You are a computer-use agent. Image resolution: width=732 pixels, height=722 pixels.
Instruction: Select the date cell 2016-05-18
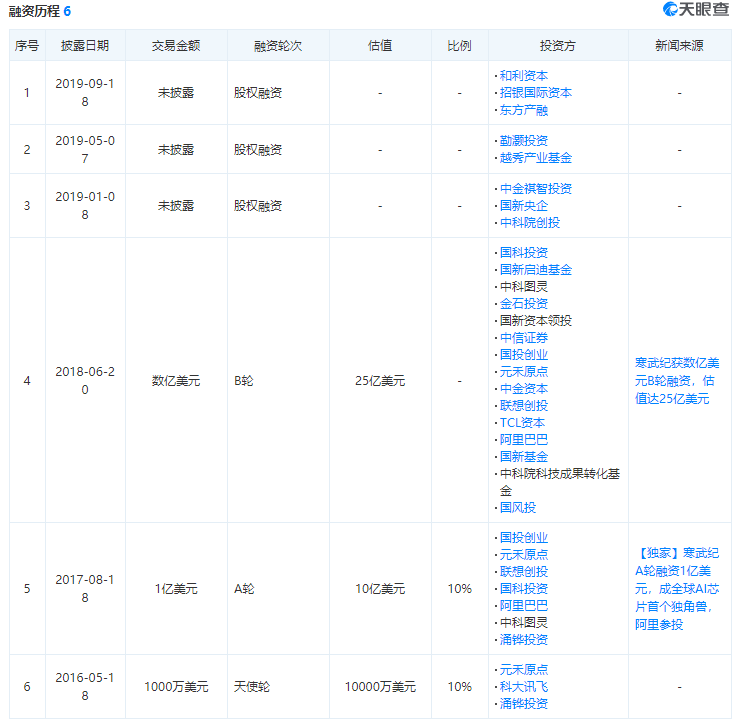[85, 687]
